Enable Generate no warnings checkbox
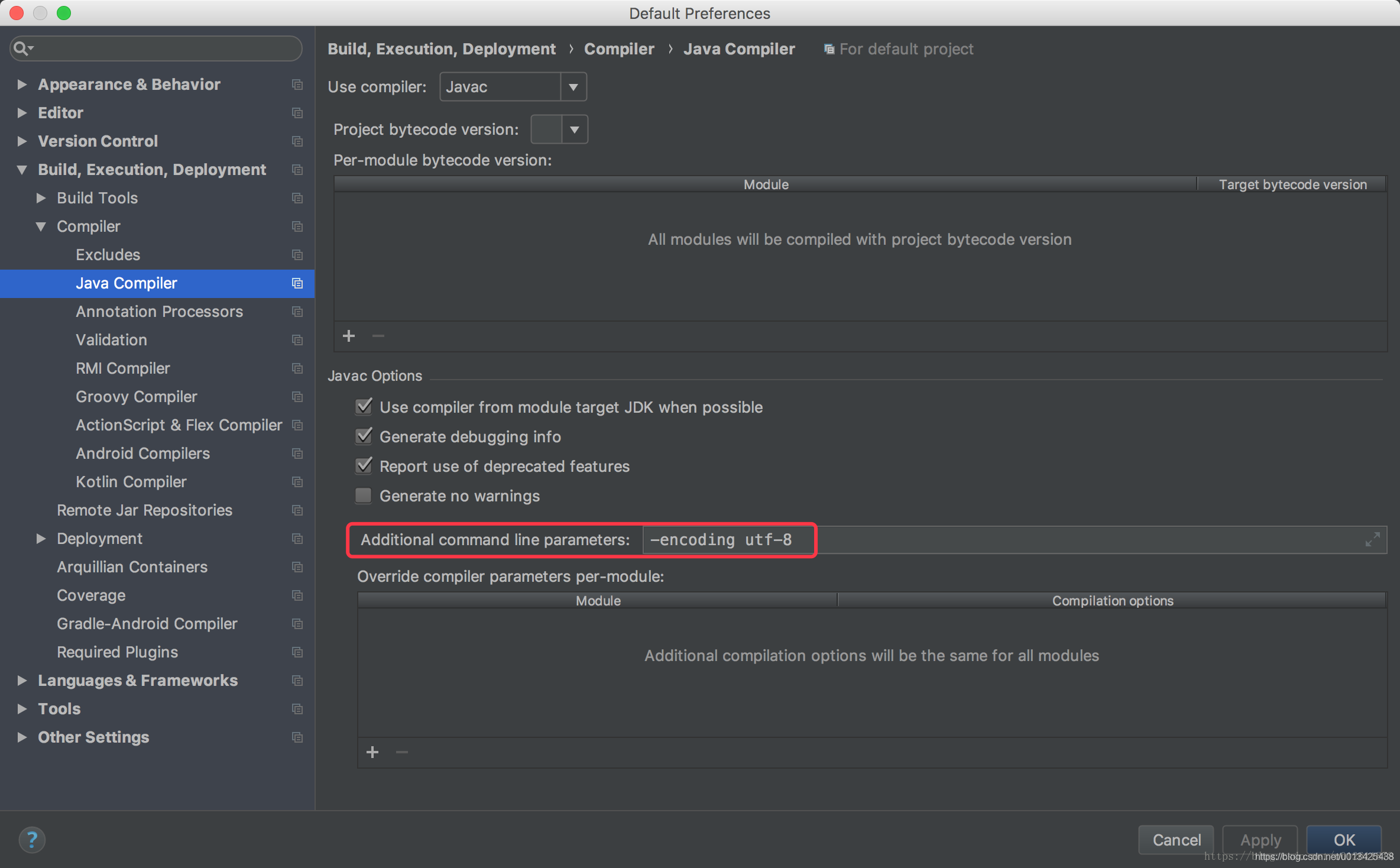1400x868 pixels. pyautogui.click(x=364, y=495)
